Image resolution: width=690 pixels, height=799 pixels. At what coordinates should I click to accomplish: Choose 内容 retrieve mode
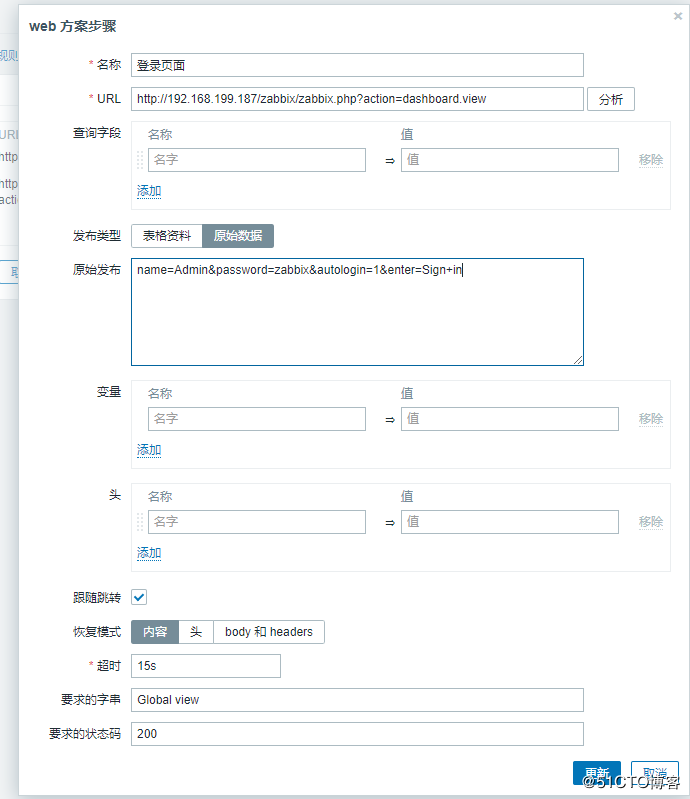pos(155,632)
